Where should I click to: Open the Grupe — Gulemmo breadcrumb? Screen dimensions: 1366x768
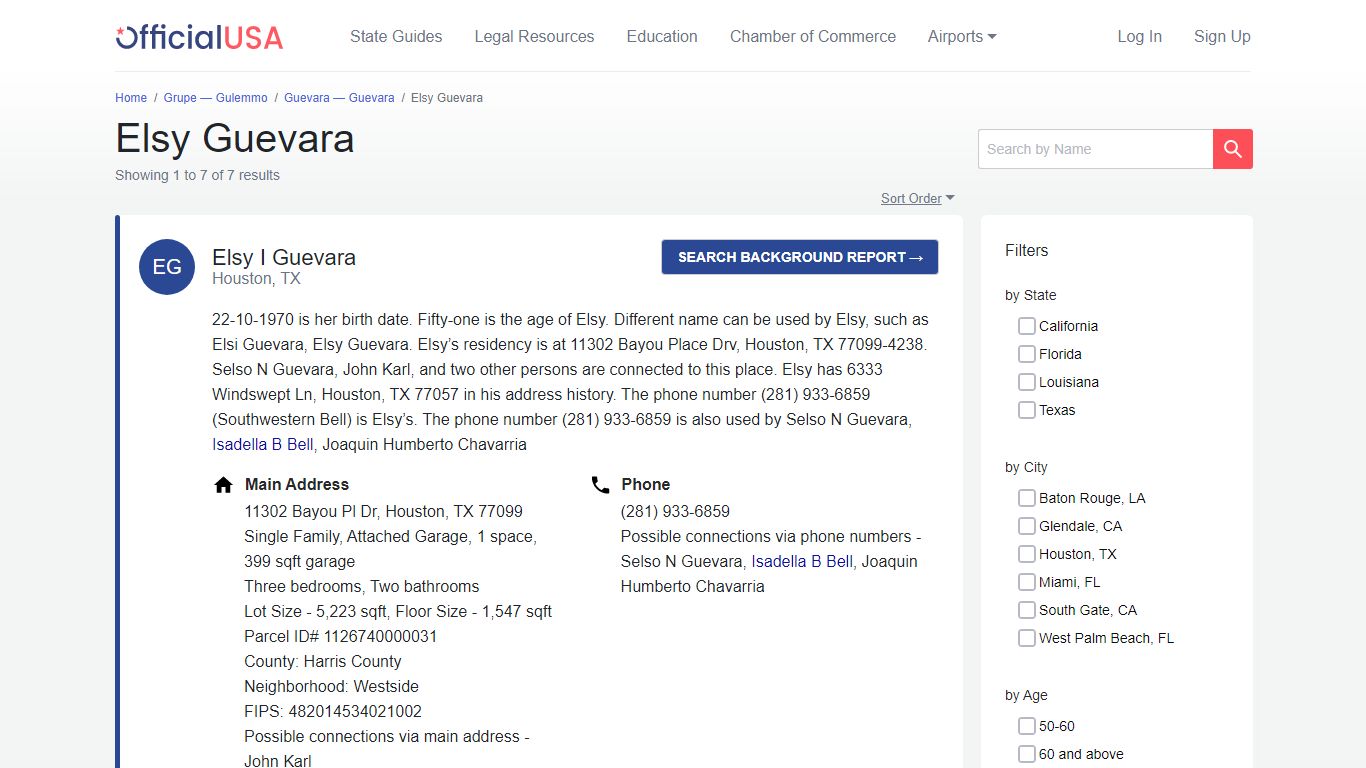216,98
